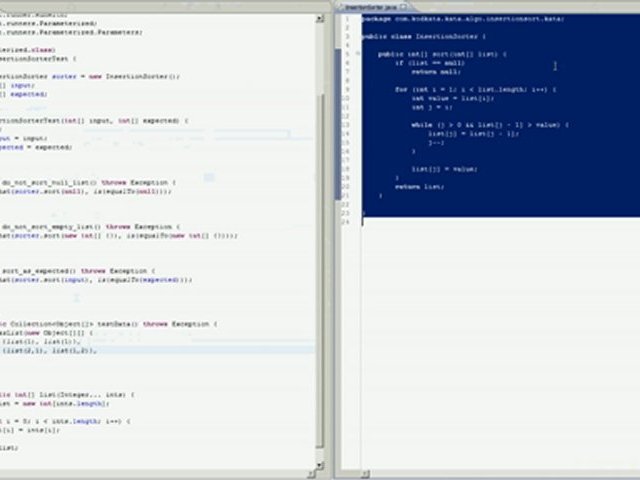Click the 'return null;' statement
This screenshot has height=480, width=640.
436,71
